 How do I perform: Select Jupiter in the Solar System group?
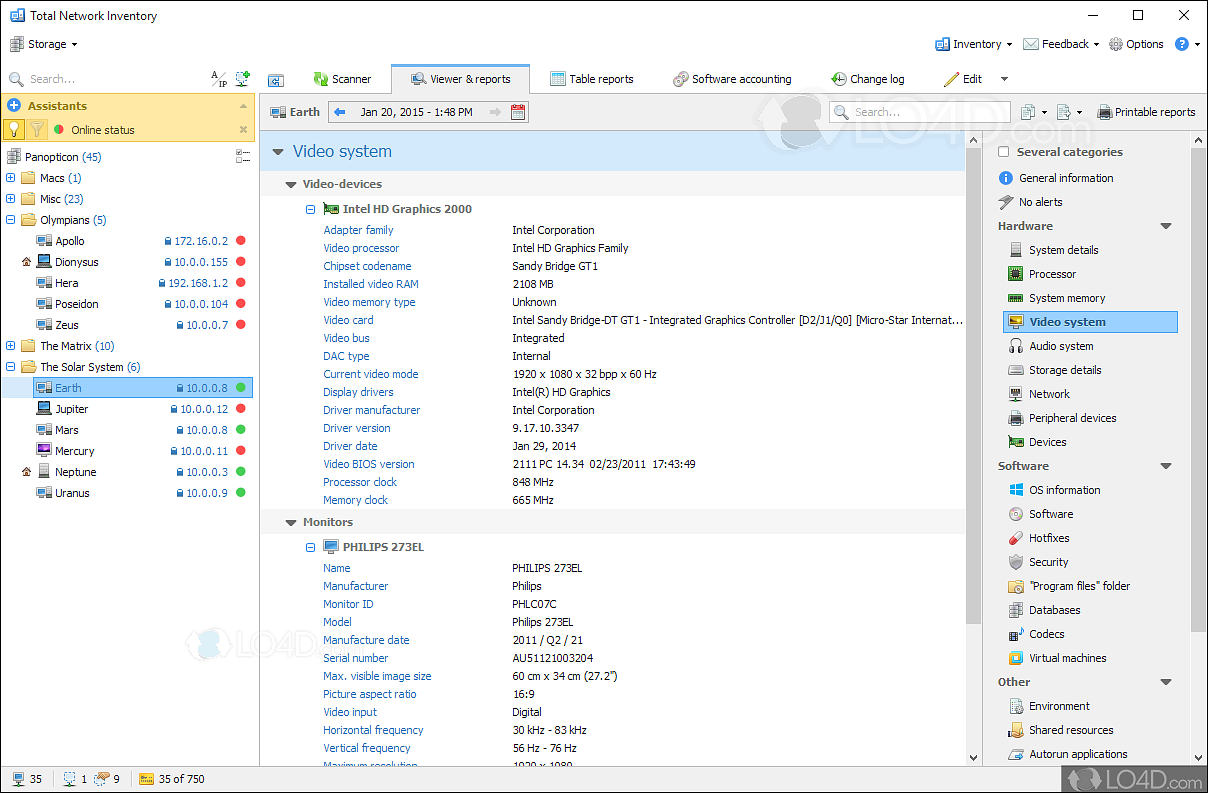[72, 409]
